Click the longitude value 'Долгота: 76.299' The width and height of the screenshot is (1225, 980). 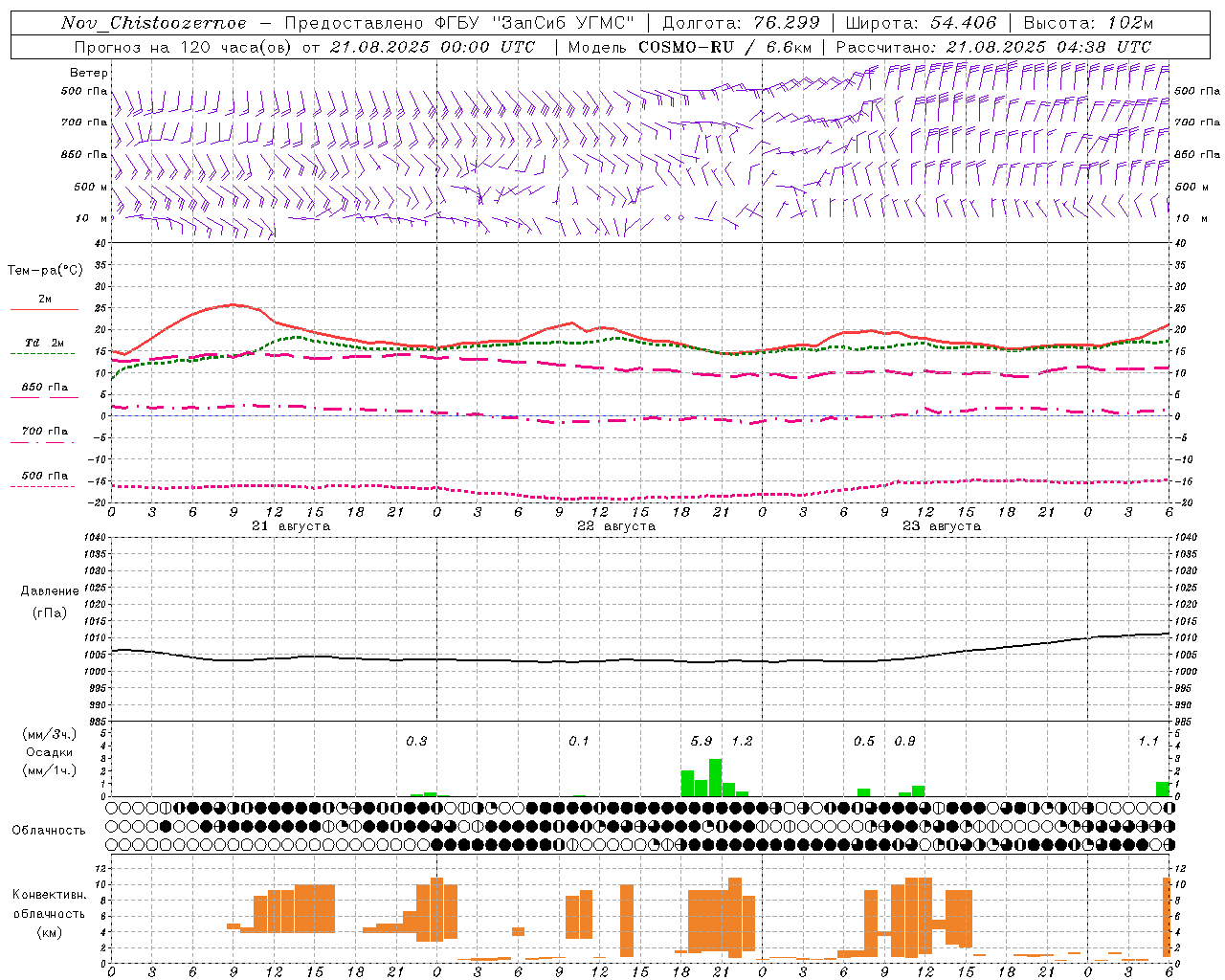741,23
